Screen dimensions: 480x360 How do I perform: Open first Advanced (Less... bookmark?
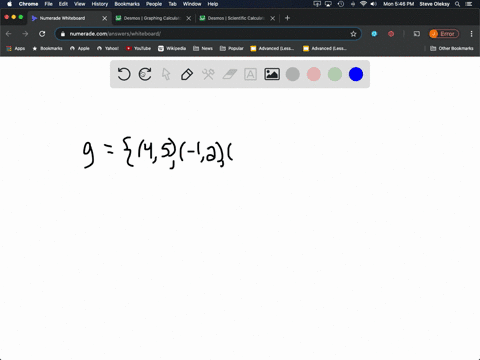click(x=272, y=48)
